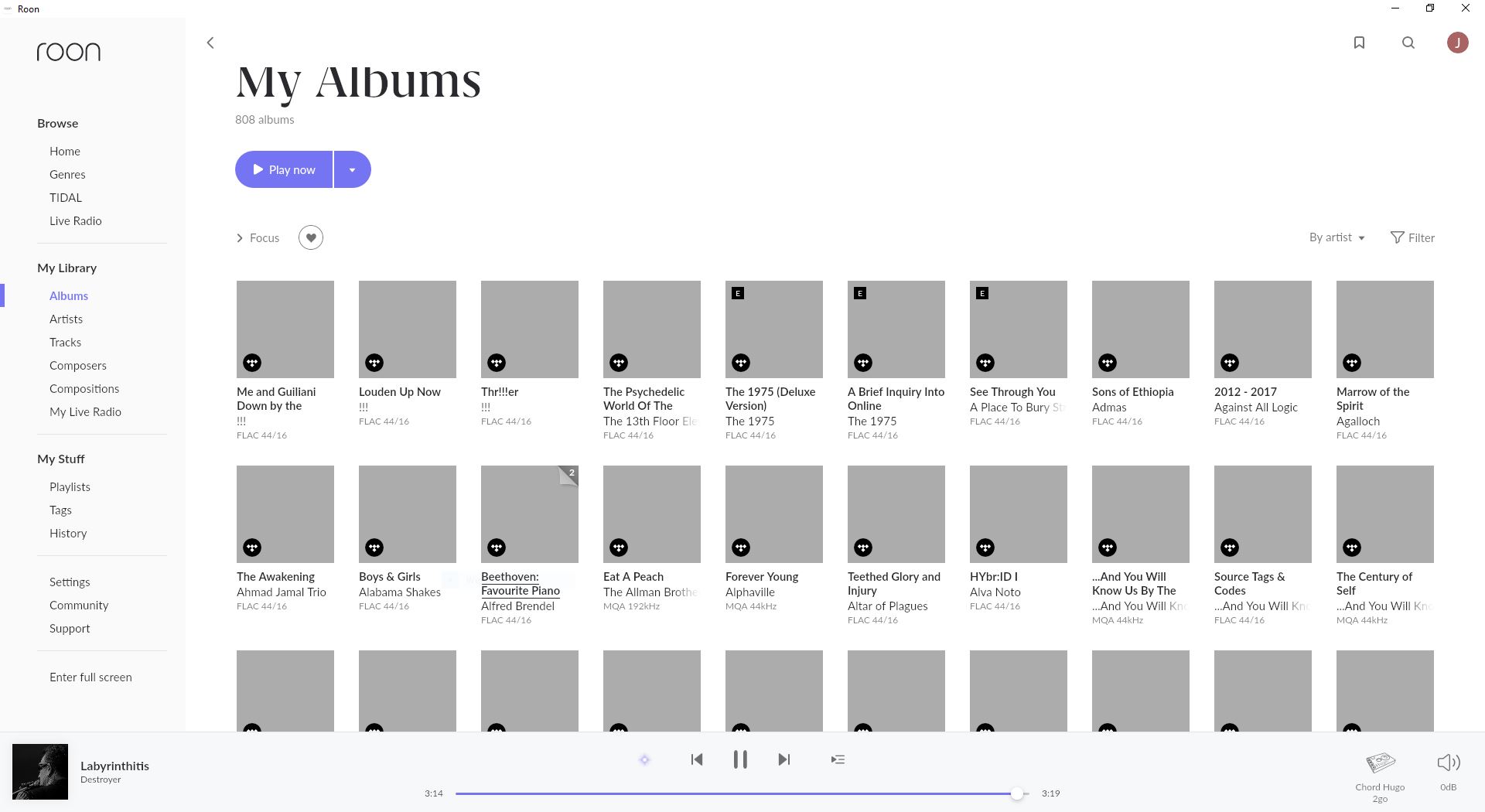Open History under My Stuff
The image size is (1485, 812).
[x=68, y=533]
